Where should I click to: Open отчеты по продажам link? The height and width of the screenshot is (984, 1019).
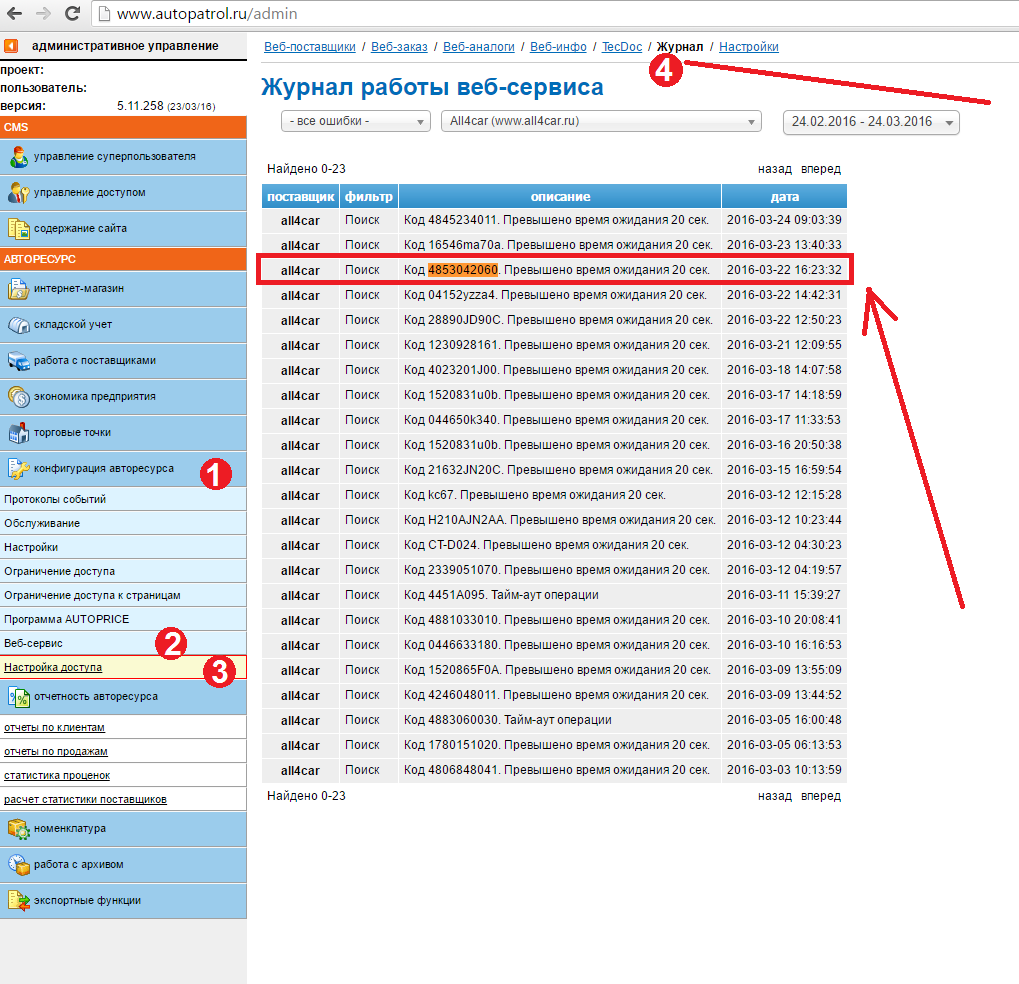[55, 751]
